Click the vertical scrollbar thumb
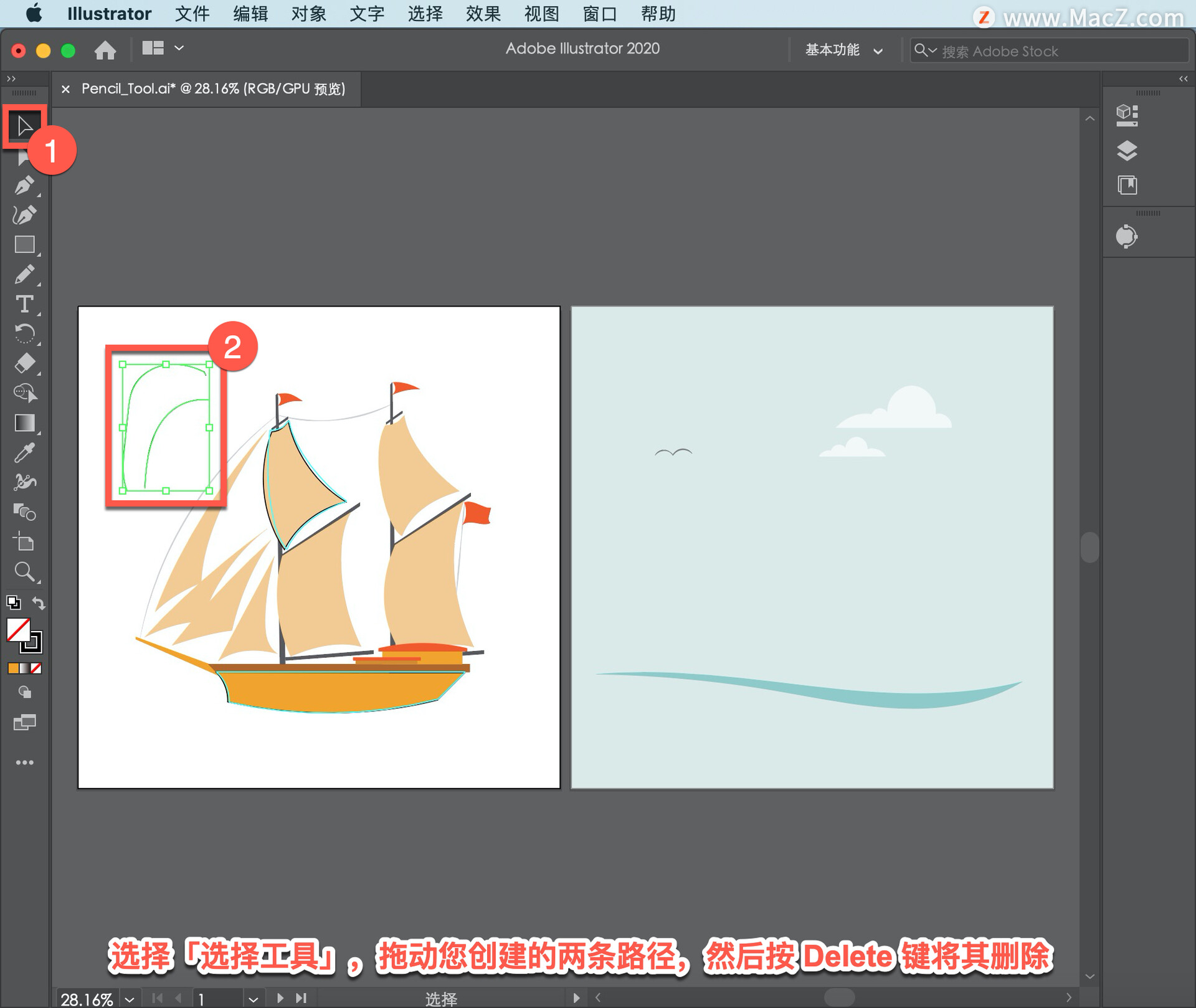Screen dimensions: 1196x1008 point(1089,547)
